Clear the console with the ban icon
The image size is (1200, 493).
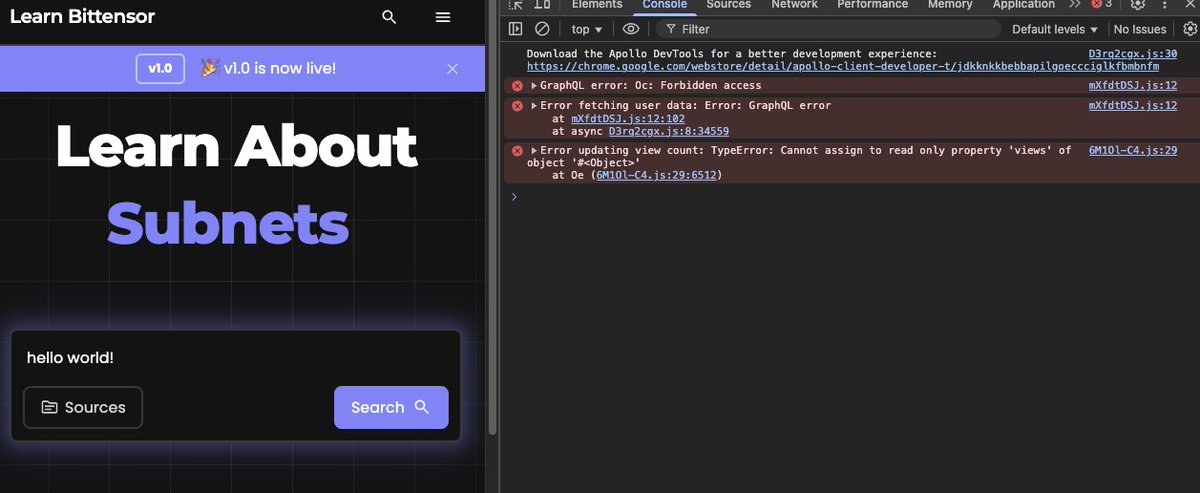tap(542, 29)
